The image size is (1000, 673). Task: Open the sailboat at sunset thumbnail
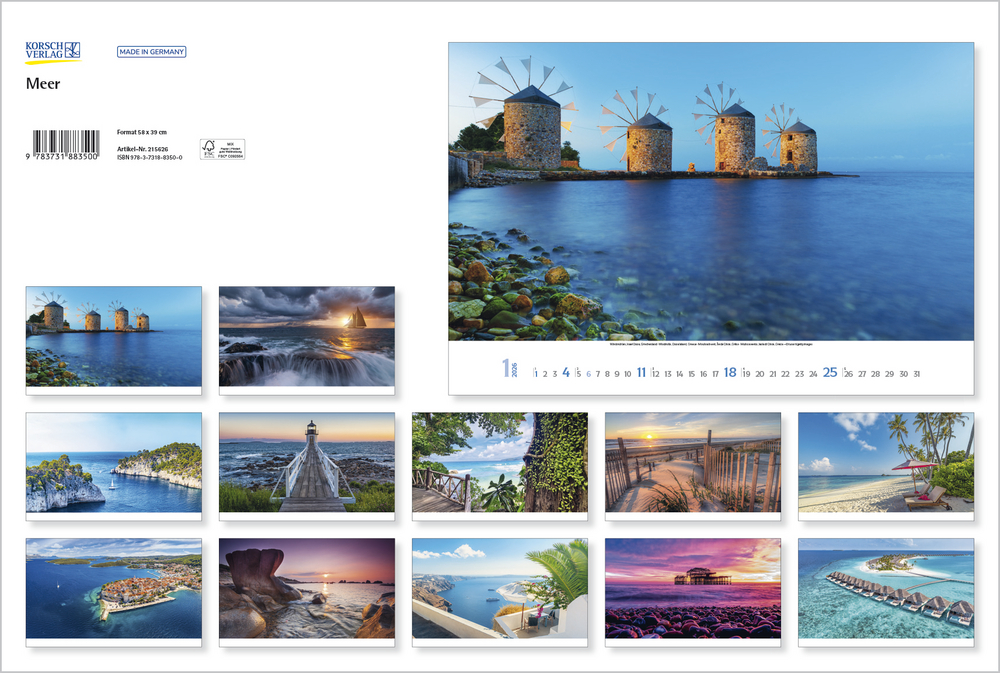coord(306,336)
